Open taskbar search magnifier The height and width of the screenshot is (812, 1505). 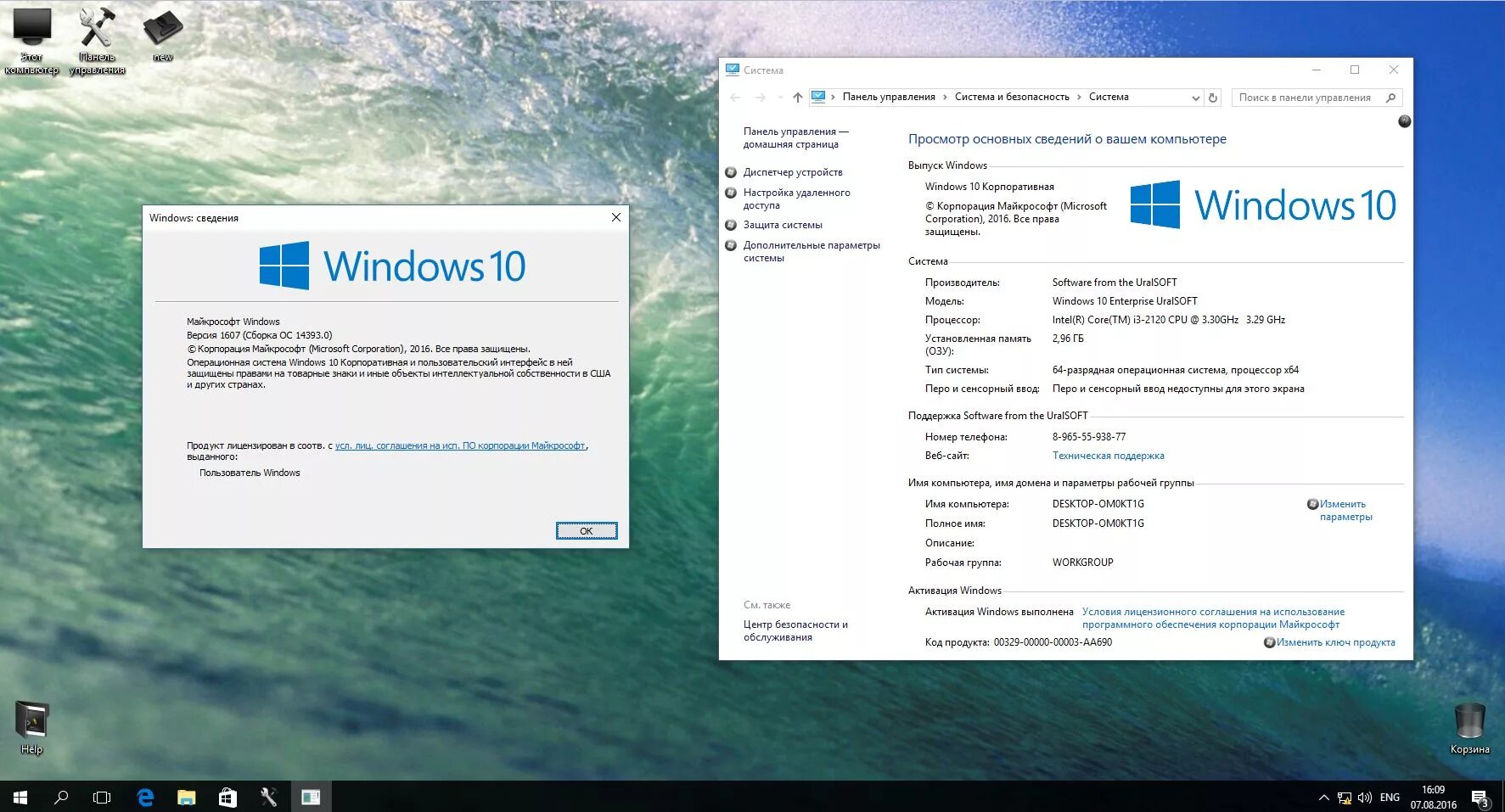(x=61, y=797)
